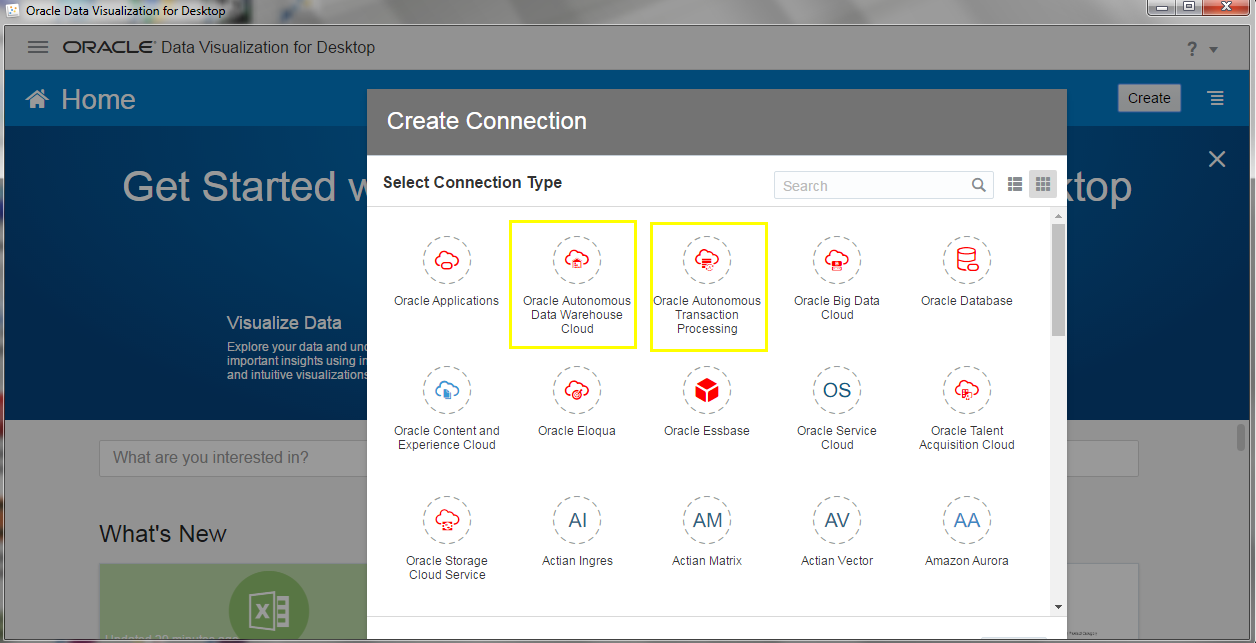
Task: Open the help question mark dropdown
Action: (1201, 49)
